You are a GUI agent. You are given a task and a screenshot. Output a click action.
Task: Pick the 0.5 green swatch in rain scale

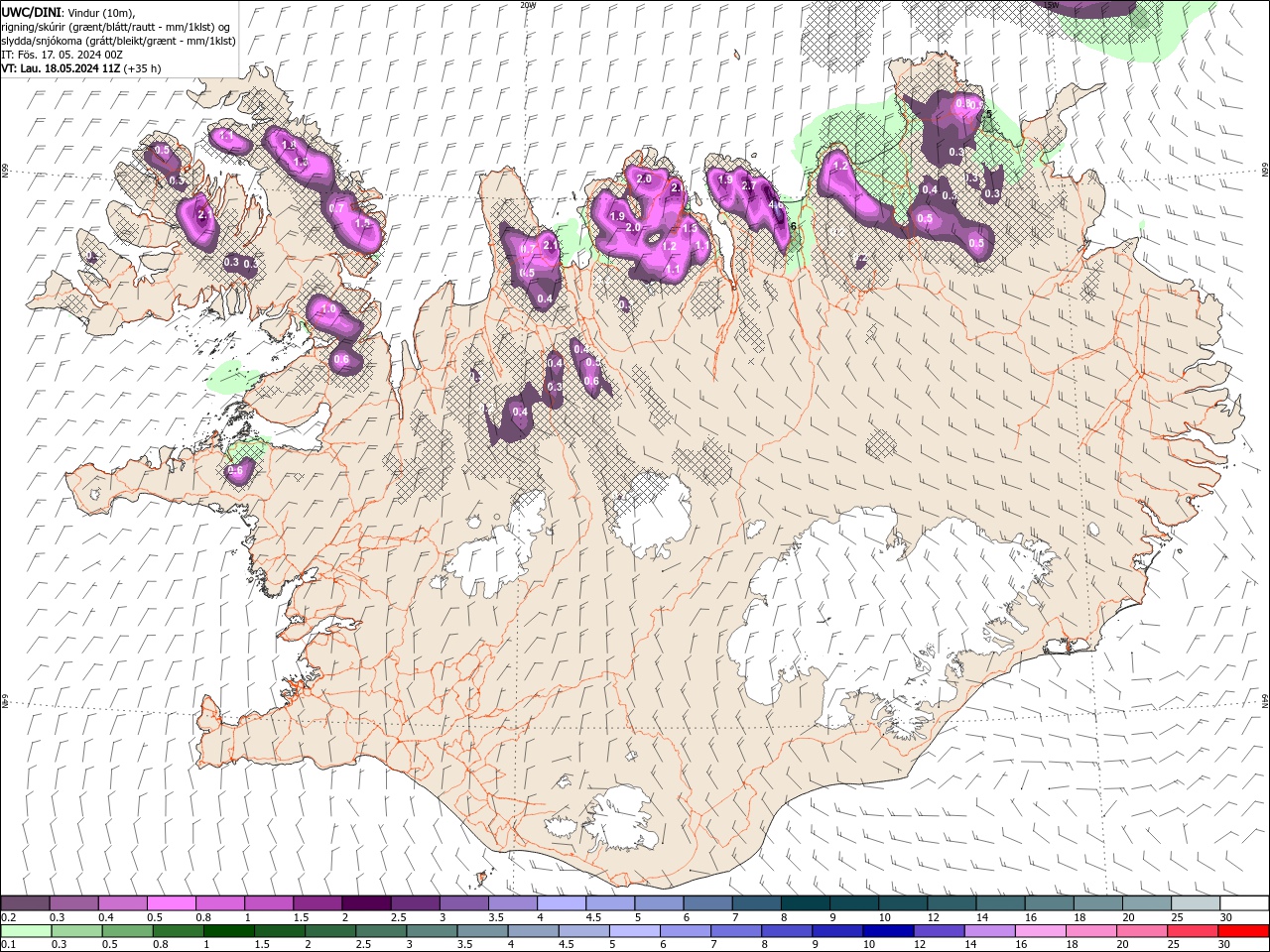tap(127, 930)
